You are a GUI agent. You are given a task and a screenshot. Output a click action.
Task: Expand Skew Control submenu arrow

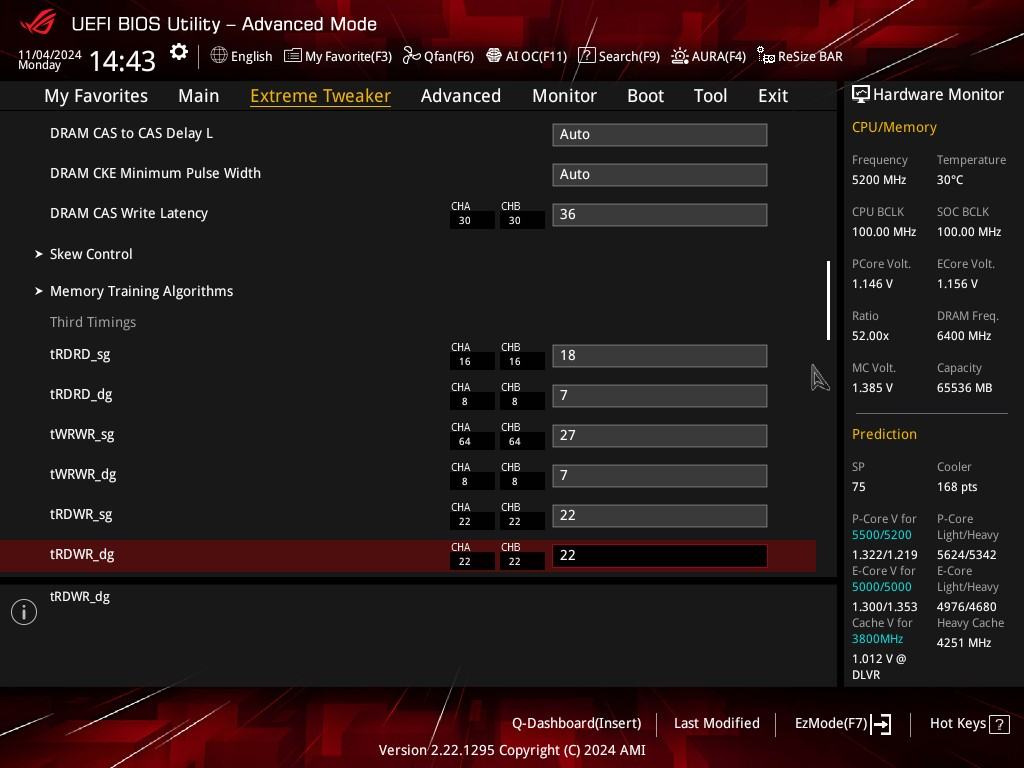point(39,254)
